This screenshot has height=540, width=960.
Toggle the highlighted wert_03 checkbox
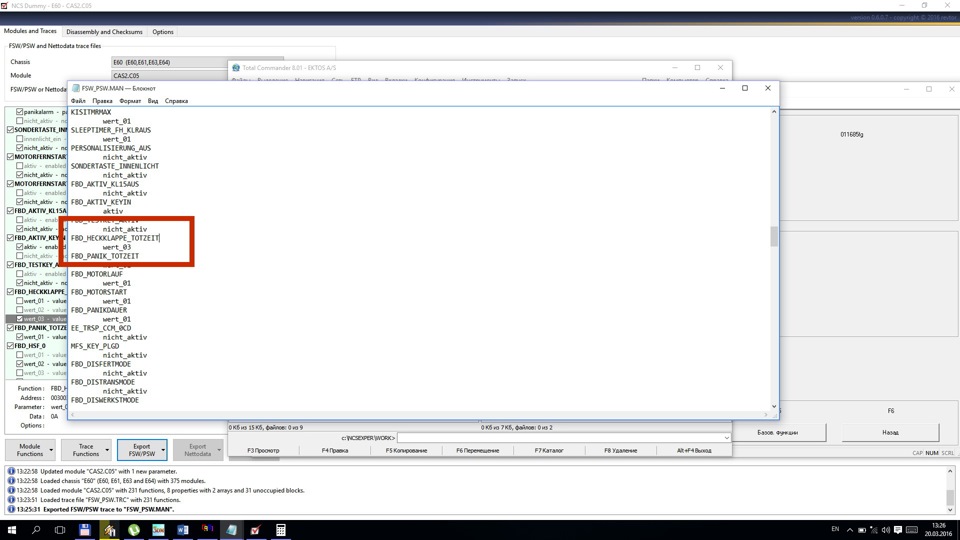tap(20, 319)
